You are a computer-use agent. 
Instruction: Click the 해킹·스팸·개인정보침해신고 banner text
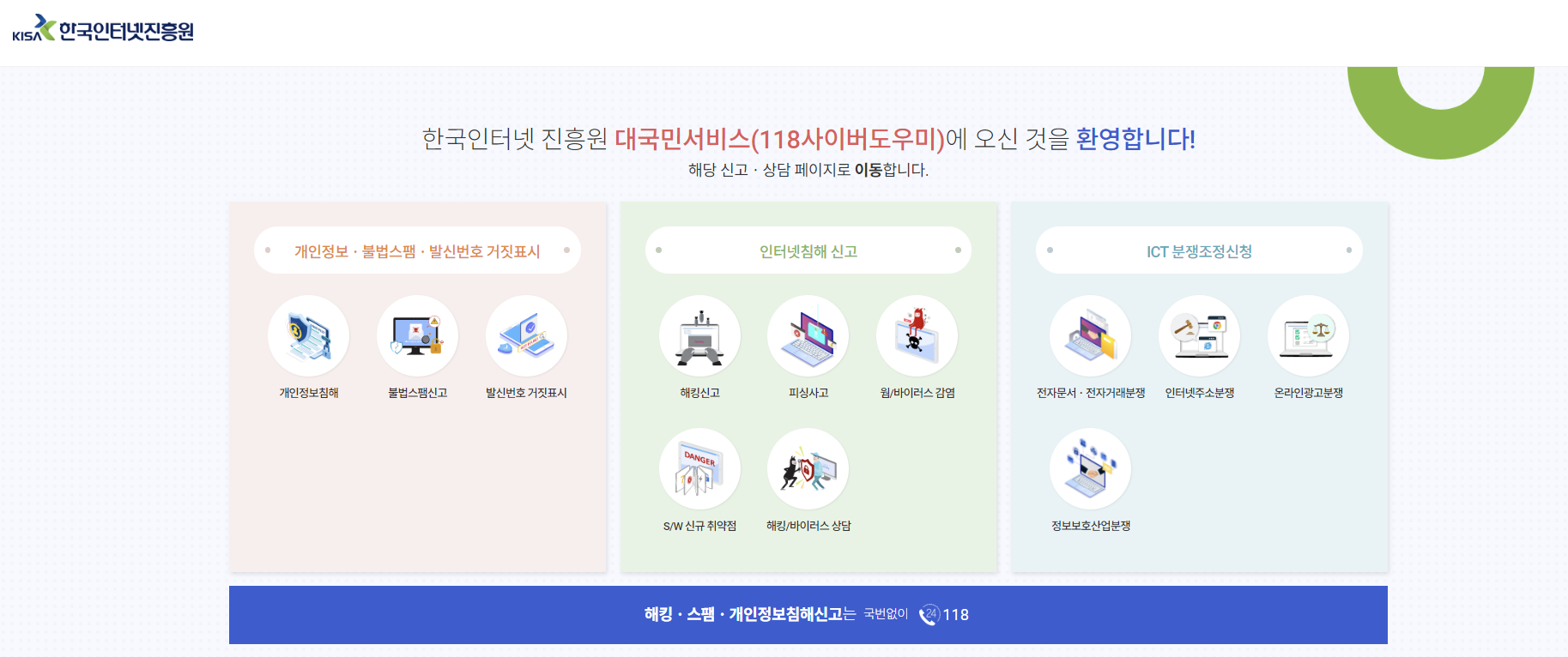[744, 614]
